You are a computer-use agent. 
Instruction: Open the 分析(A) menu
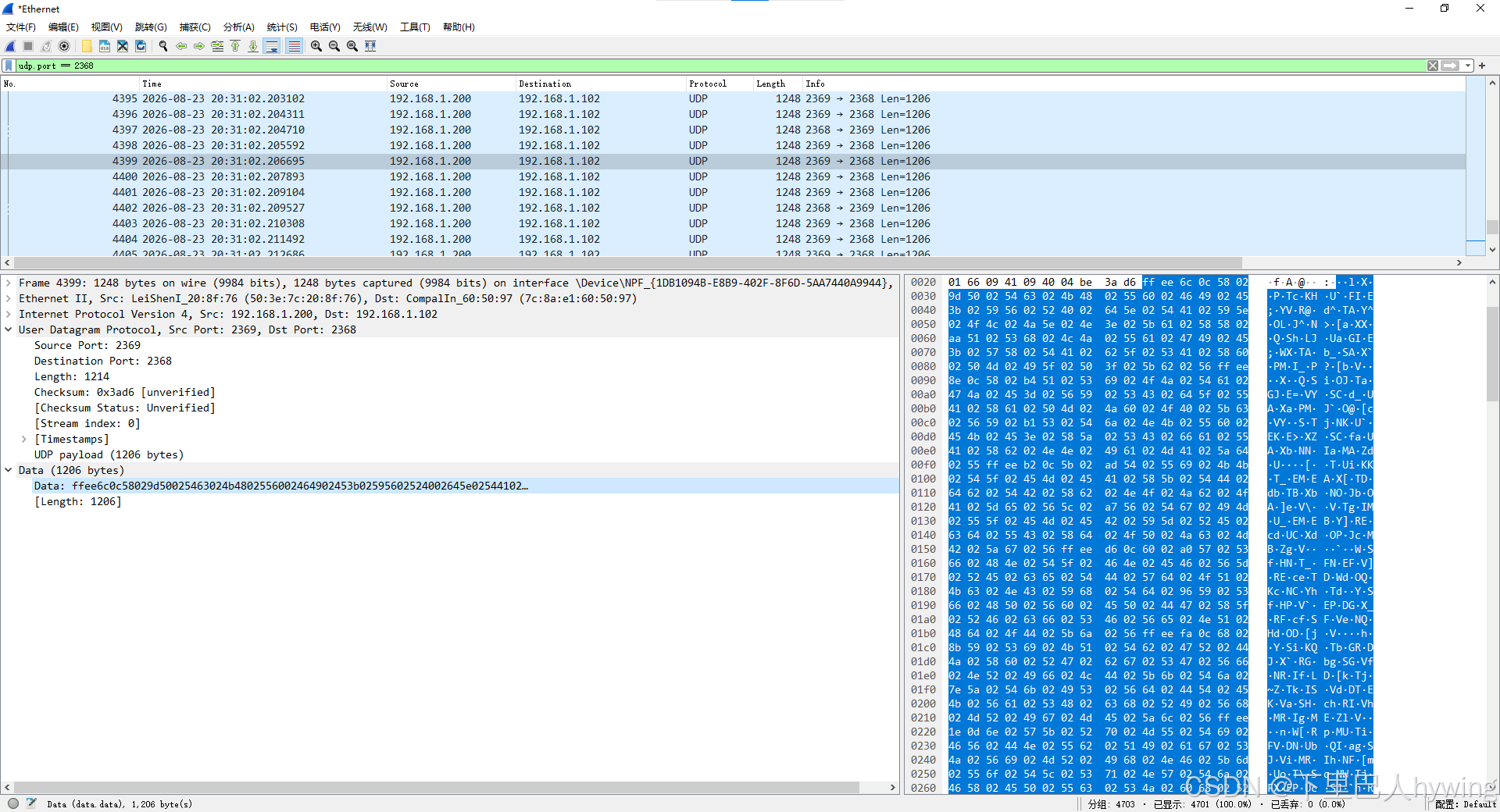tap(239, 27)
